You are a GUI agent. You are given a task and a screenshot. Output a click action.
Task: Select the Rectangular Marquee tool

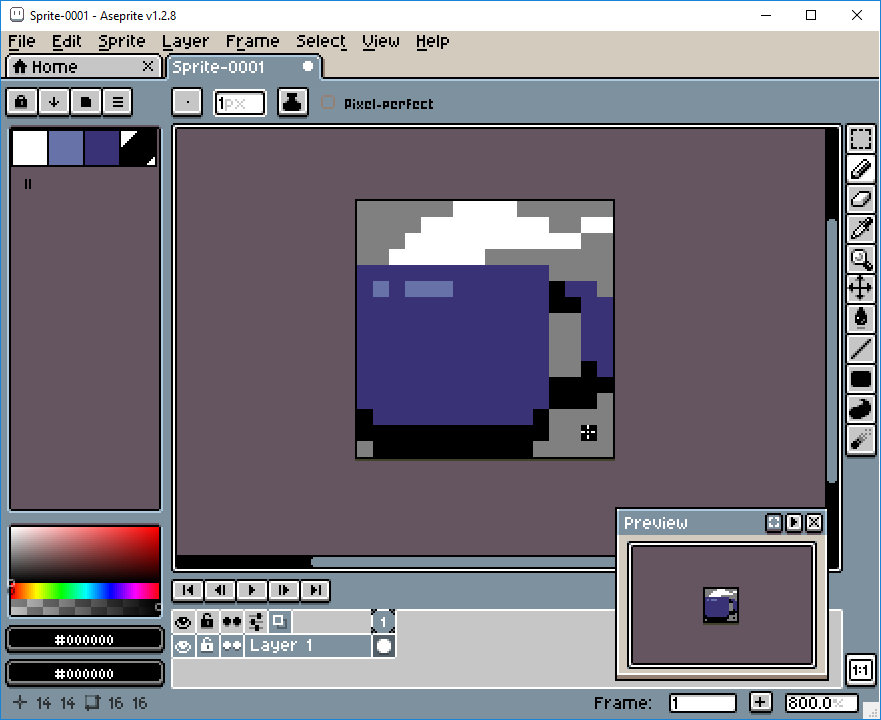tap(860, 139)
